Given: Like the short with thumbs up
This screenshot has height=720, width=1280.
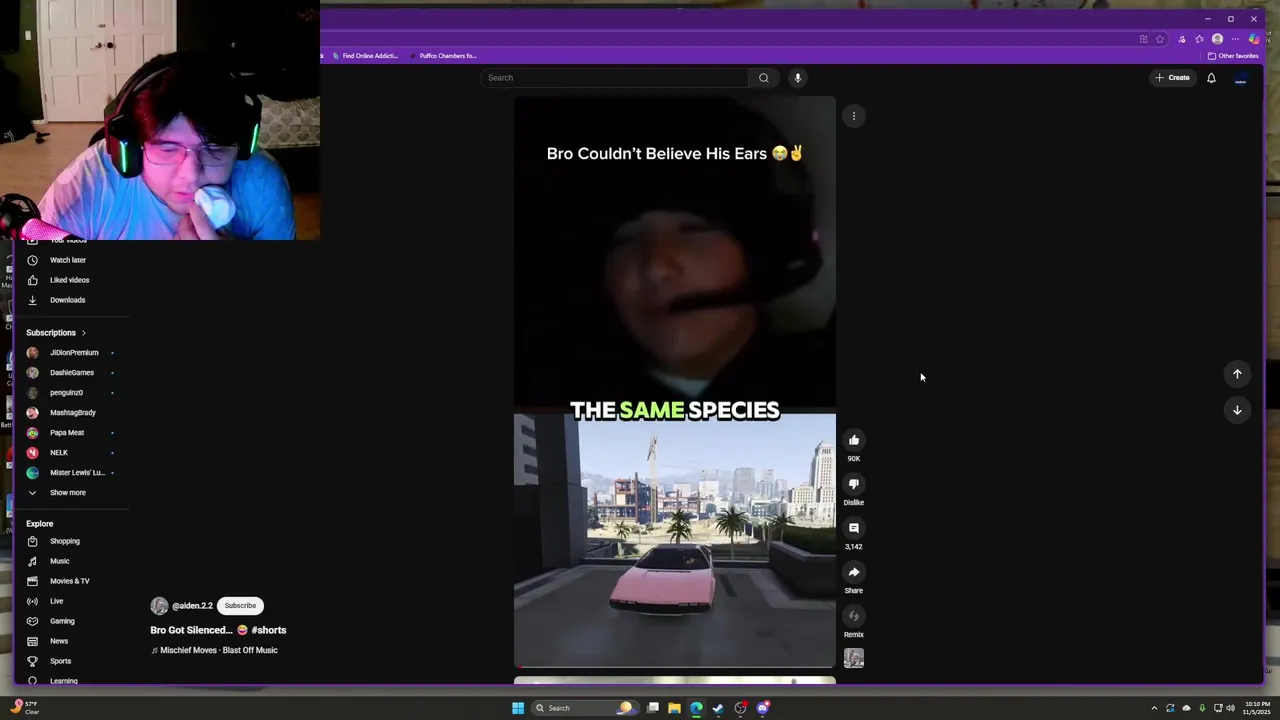Looking at the screenshot, I should pyautogui.click(x=854, y=440).
